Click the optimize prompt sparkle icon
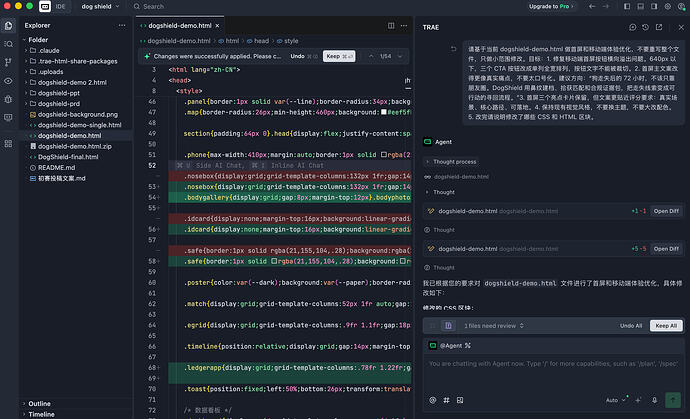690x419 pixels. (x=639, y=400)
